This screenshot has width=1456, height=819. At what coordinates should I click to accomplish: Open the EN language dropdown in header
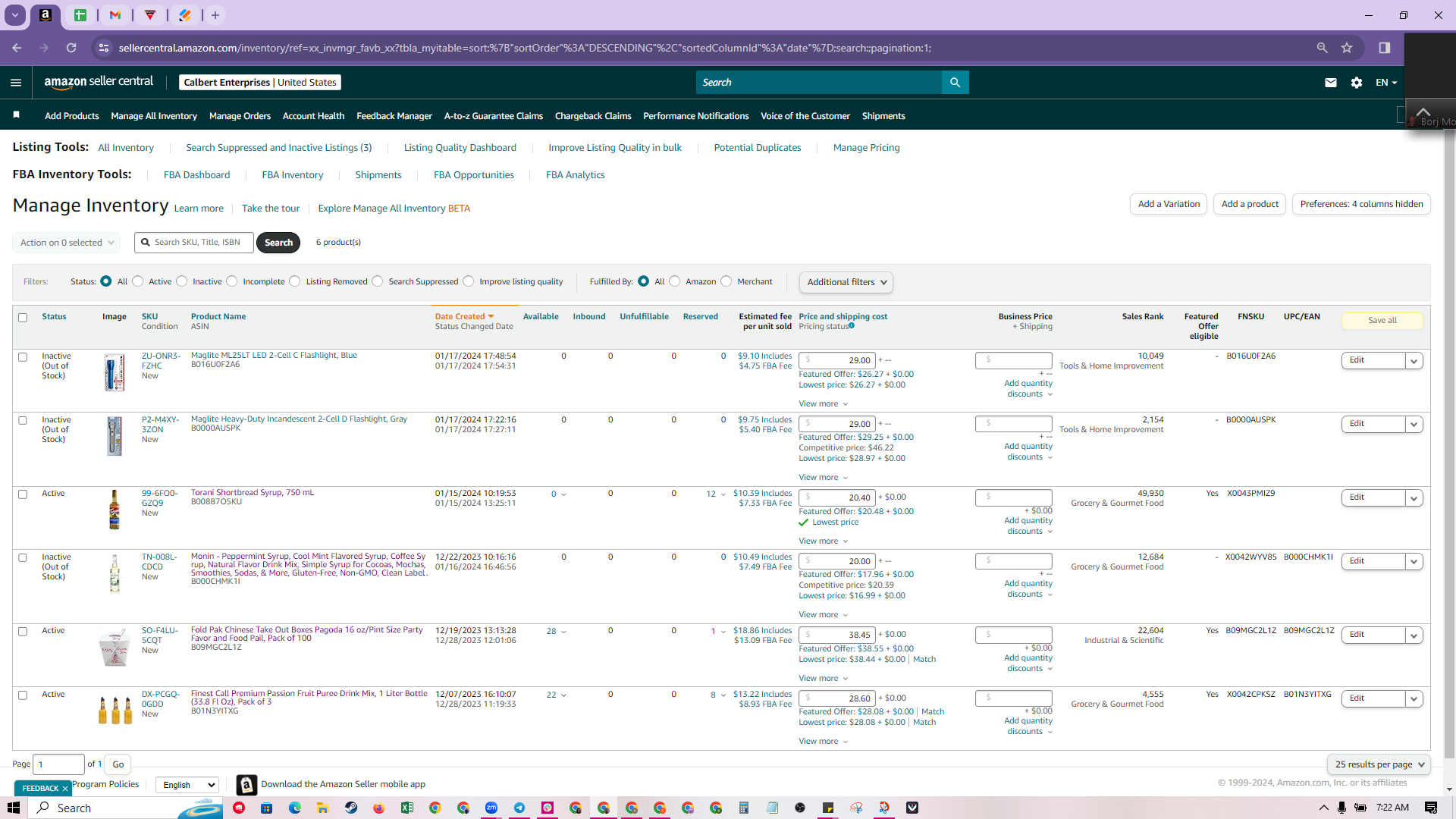pyautogui.click(x=1386, y=83)
